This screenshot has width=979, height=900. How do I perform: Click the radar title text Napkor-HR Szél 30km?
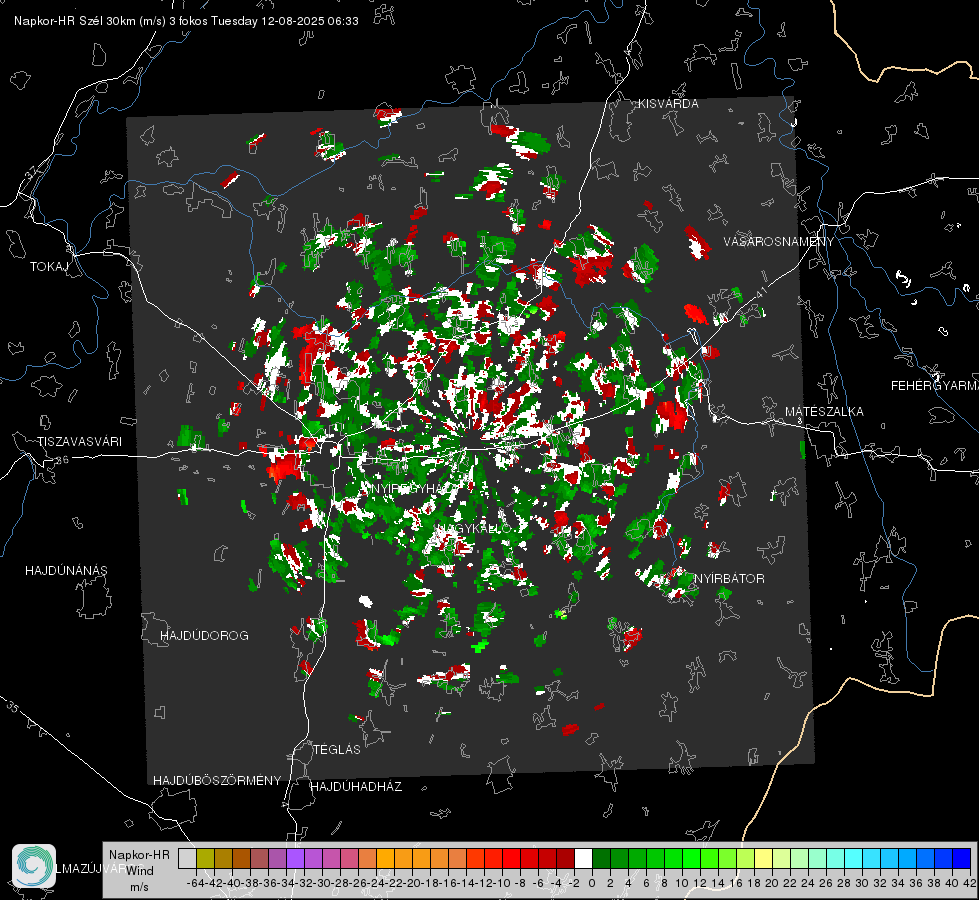tap(90, 21)
